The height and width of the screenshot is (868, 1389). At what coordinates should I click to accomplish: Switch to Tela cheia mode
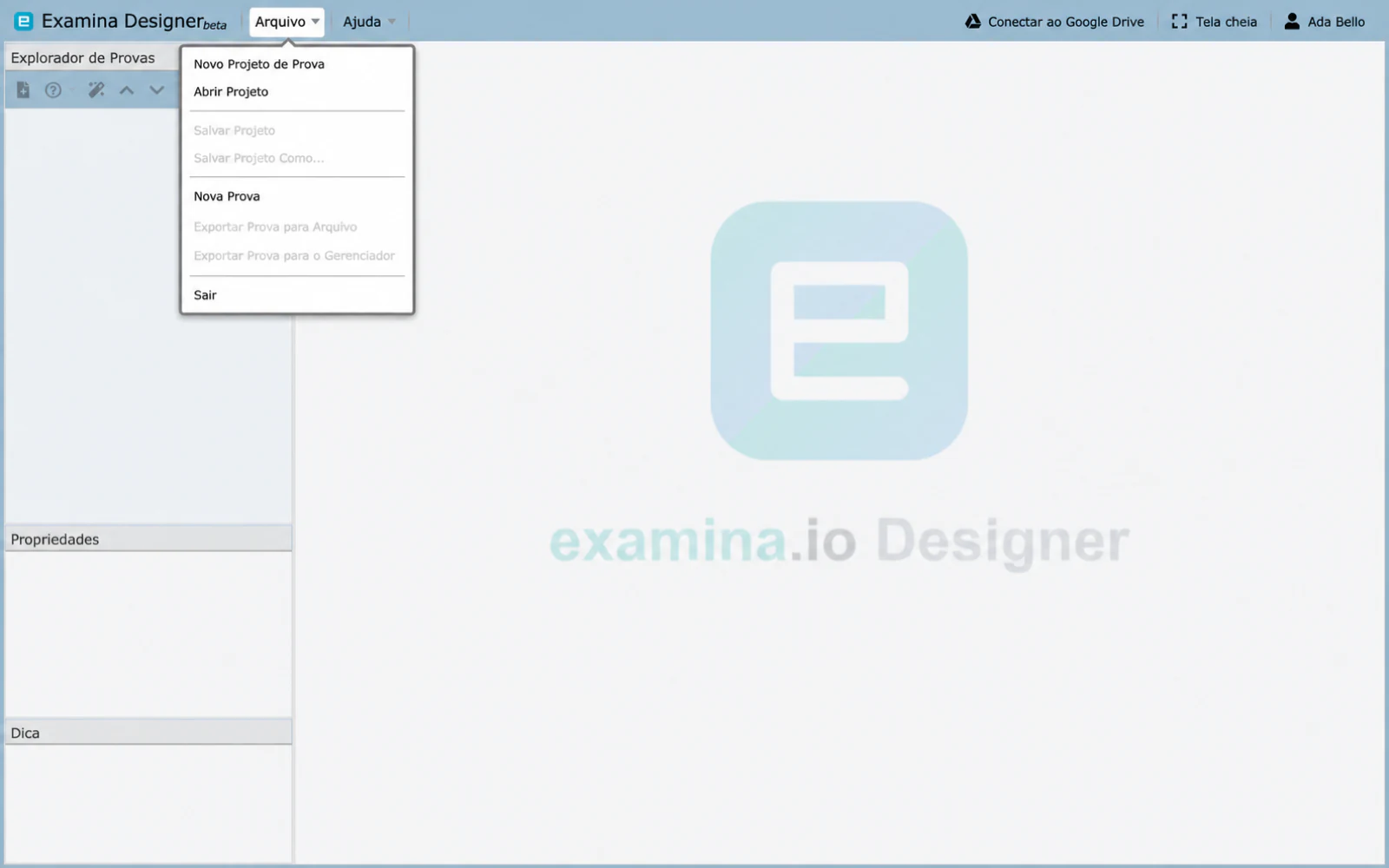(1215, 22)
